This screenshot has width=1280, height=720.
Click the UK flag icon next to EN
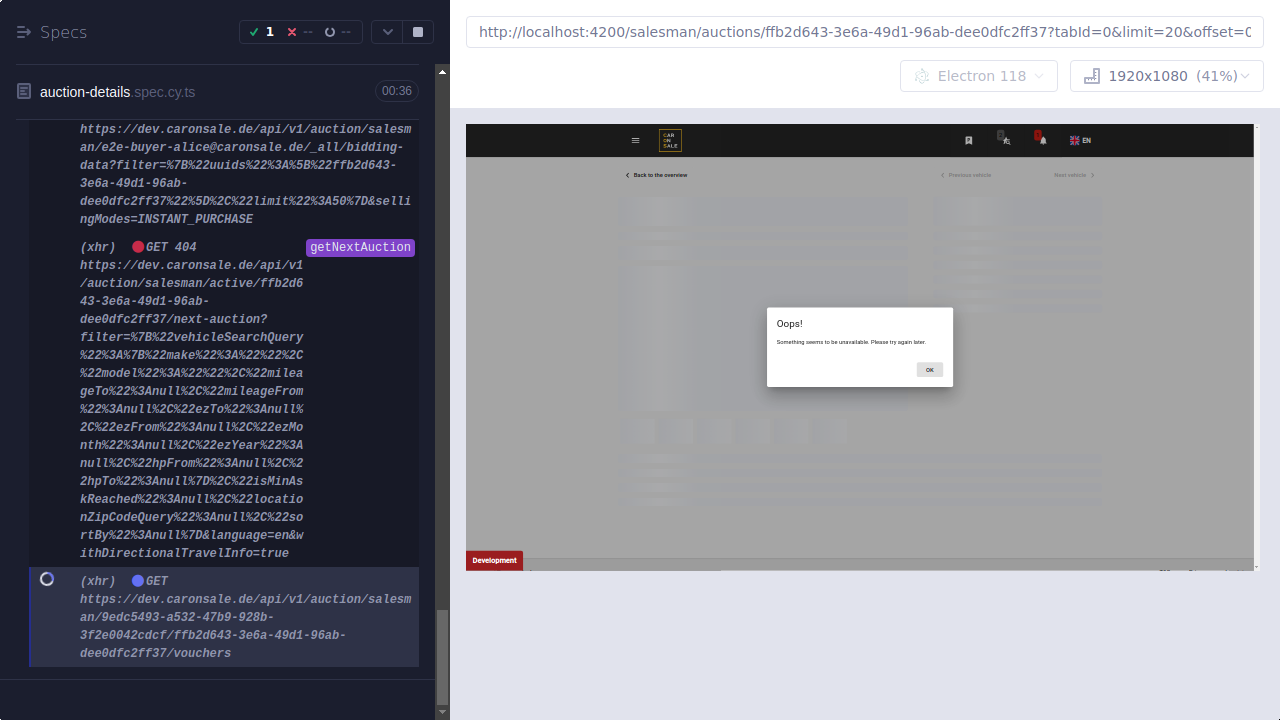pos(1073,140)
